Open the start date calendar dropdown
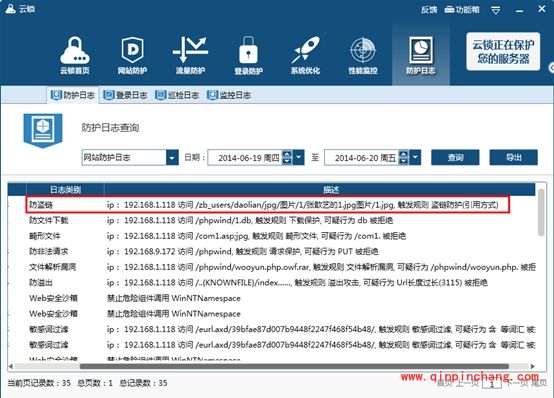Screen dimensions: 554x398 (298, 157)
